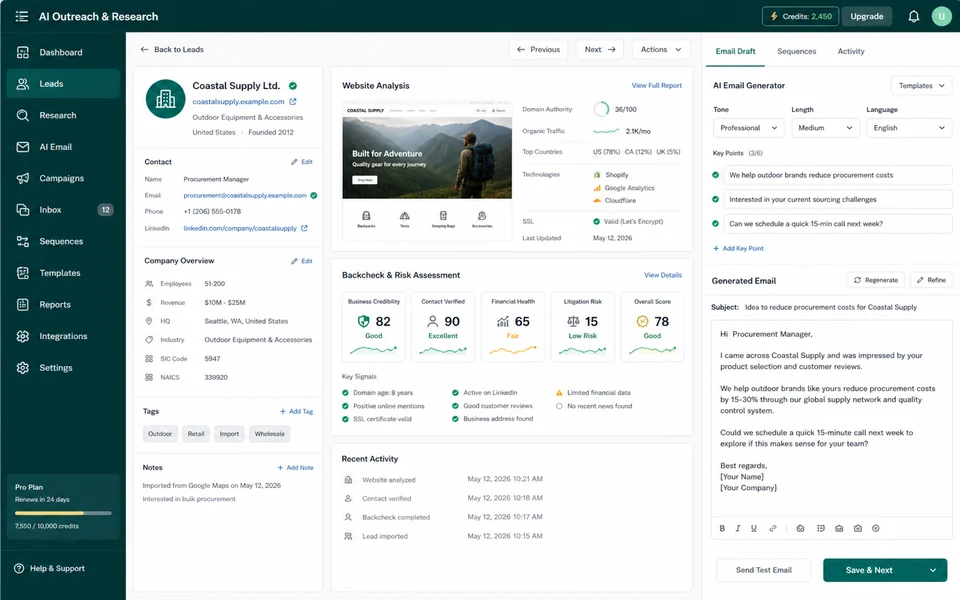Click the Litigation Risk scales icon
This screenshot has height=600, width=960.
(573, 321)
